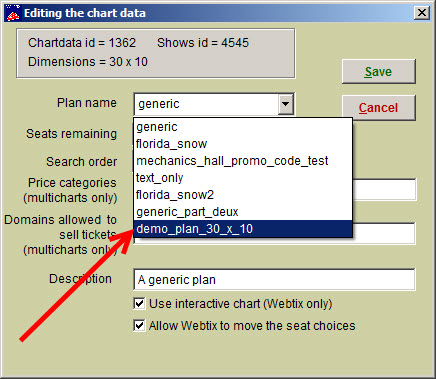The width and height of the screenshot is (436, 379).
Task: Click the chart info panel showing Dimensions
Action: (x=156, y=53)
